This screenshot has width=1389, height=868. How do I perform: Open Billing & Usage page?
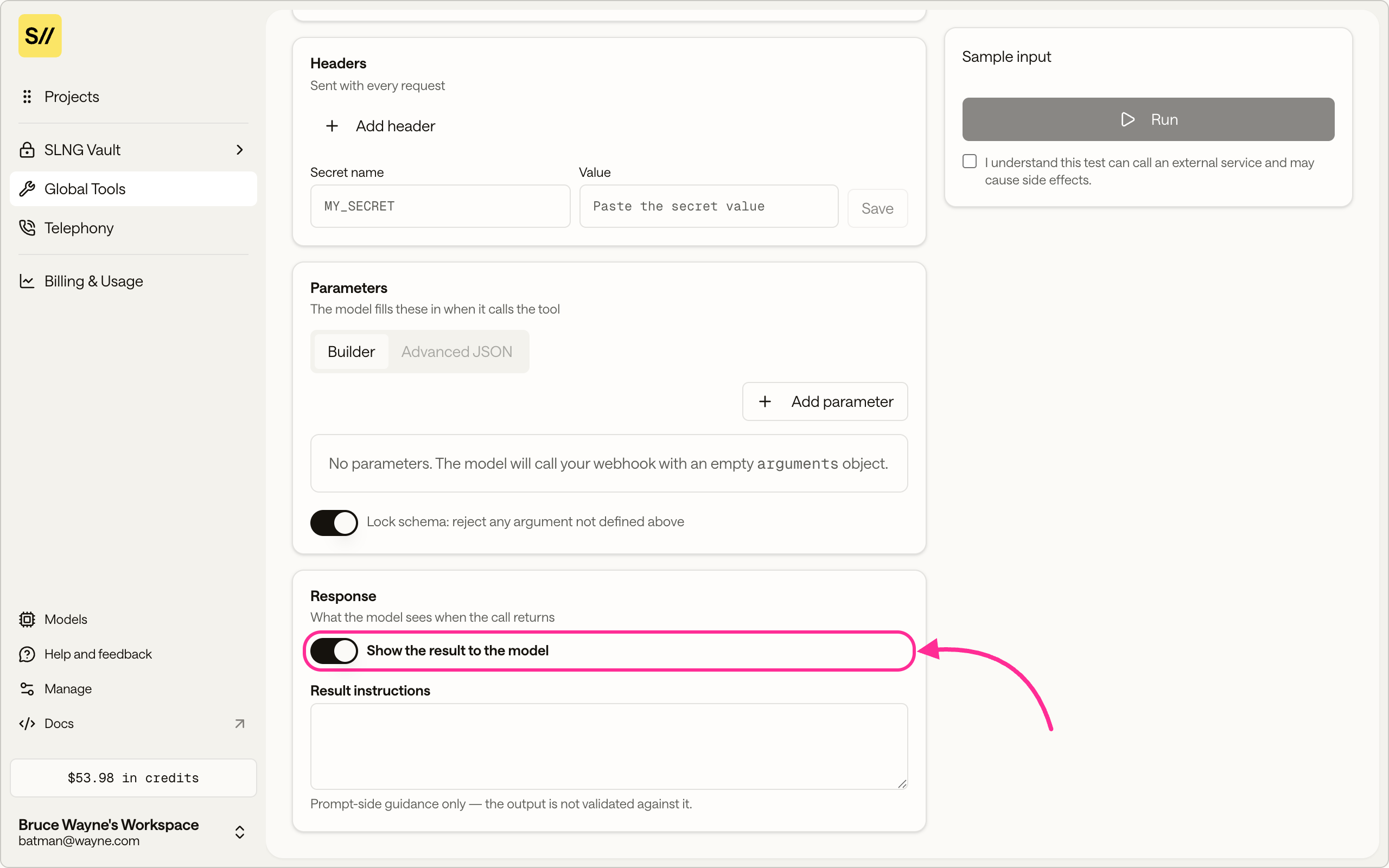133,282
